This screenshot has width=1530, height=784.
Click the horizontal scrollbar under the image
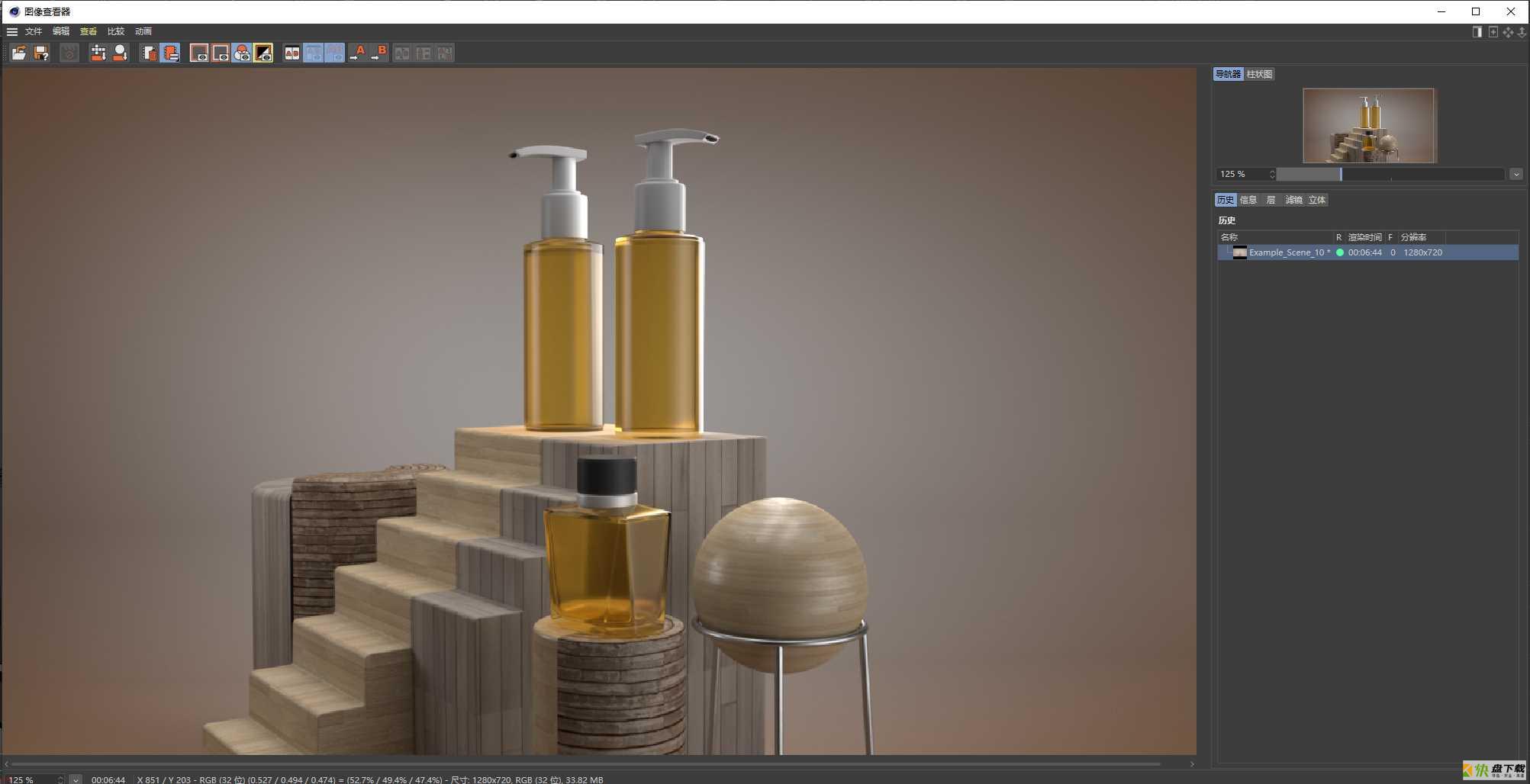click(586, 763)
